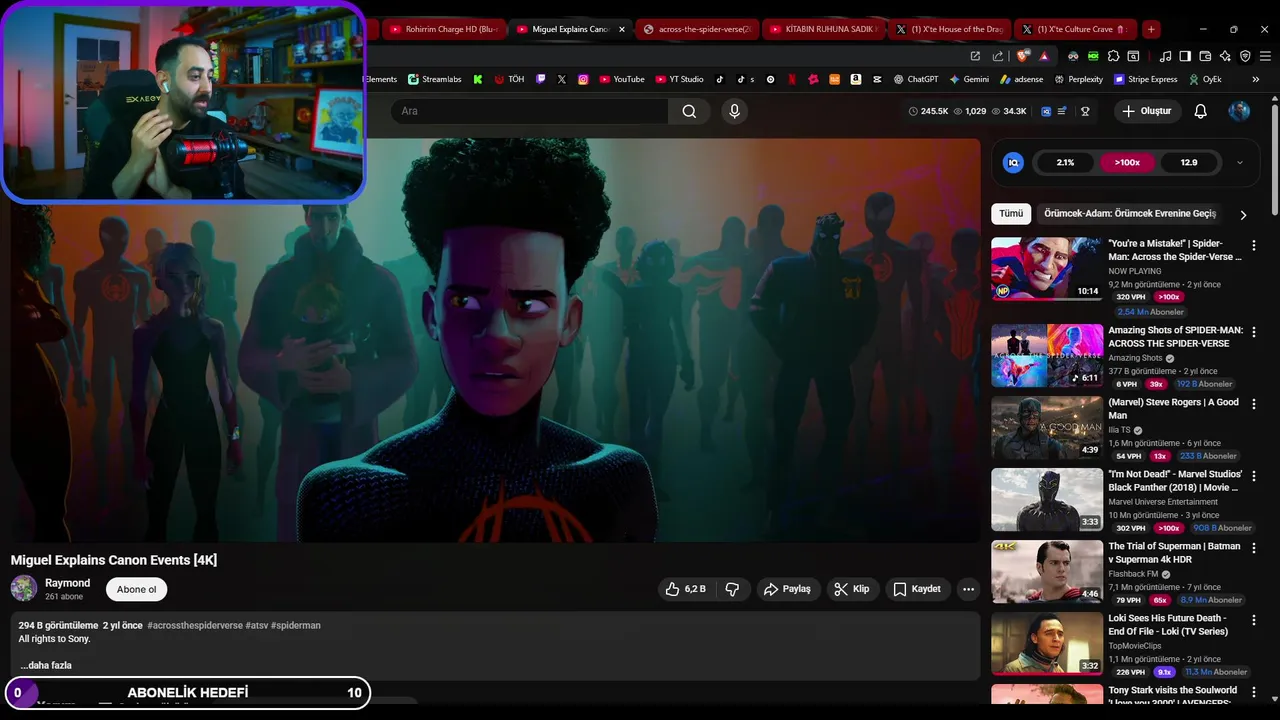Viewport: 1280px width, 720px height.
Task: Open the Instagram bookmark icon
Action: click(x=583, y=79)
